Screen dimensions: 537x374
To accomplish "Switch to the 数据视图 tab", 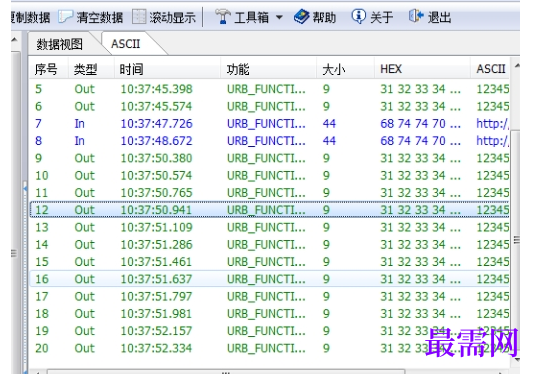I will click(60, 44).
